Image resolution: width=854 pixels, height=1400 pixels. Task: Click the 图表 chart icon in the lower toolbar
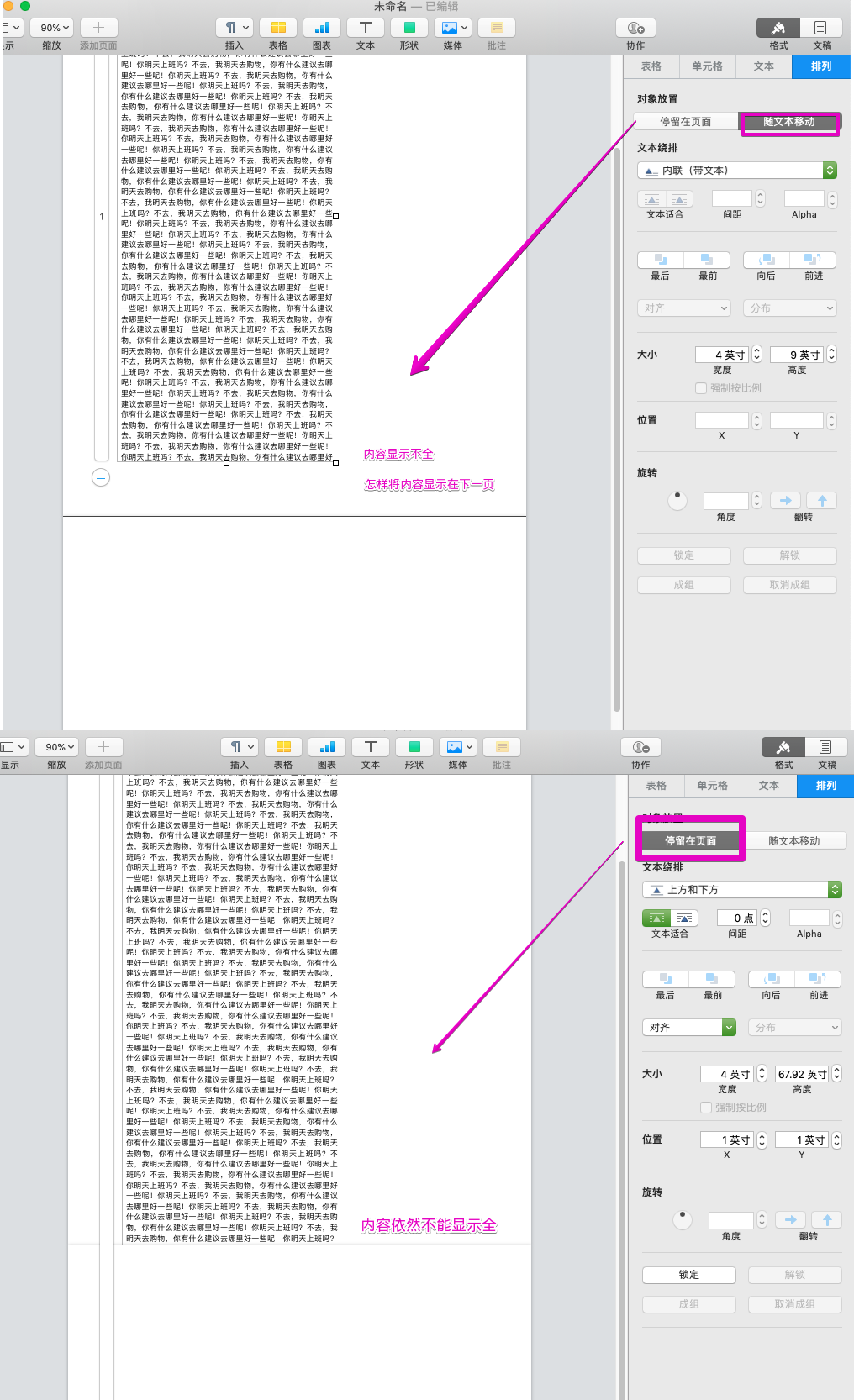[327, 747]
